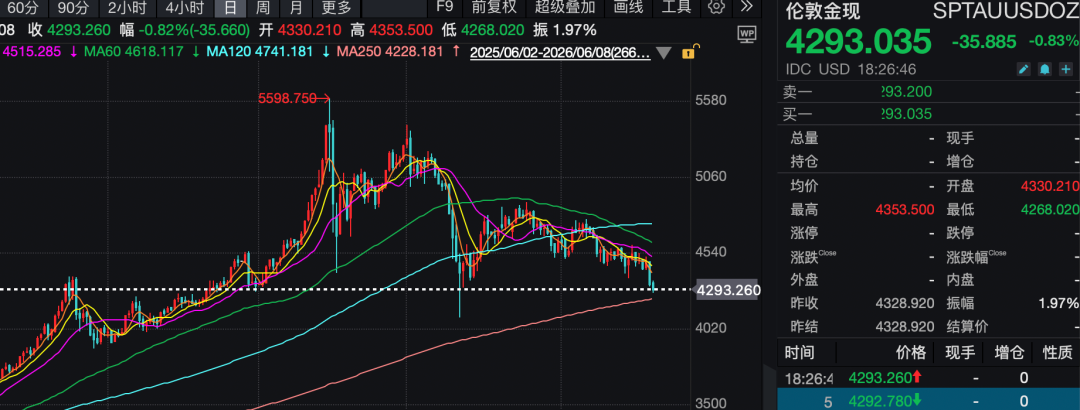Click the 超级叠加 overlay button
Viewport: 1080px width, 410px height.
566,8
